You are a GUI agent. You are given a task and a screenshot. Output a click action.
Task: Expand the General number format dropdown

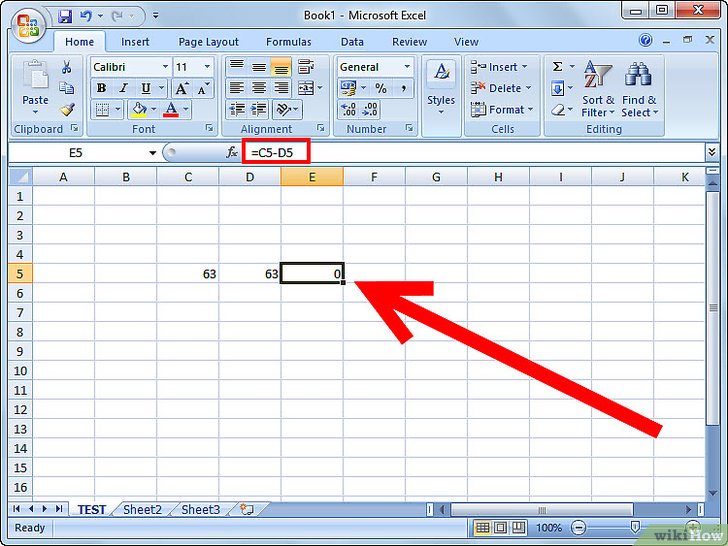(x=407, y=67)
